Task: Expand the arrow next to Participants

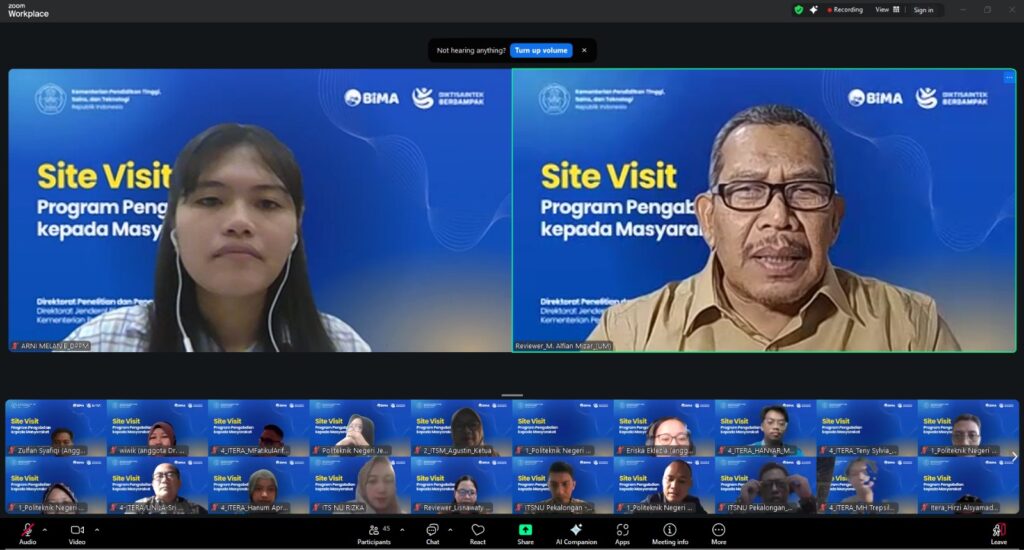Action: (x=402, y=530)
